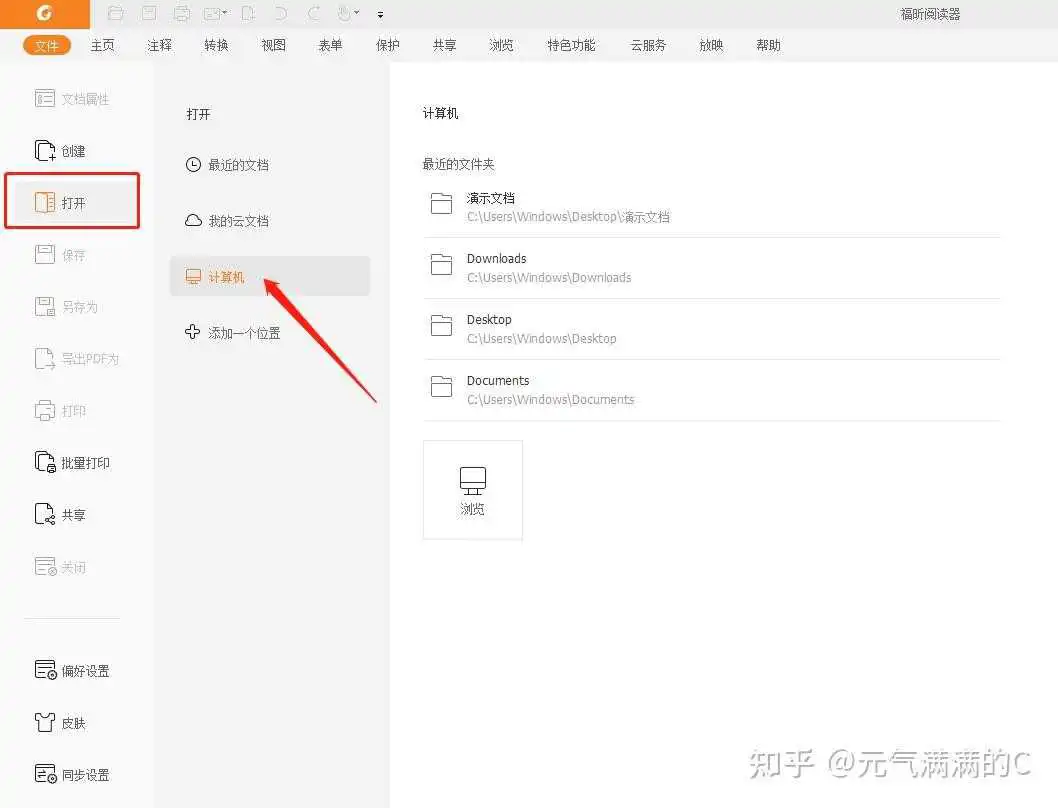The height and width of the screenshot is (808, 1058).
Task: Select 计算机 label in open list
Action: tap(226, 277)
